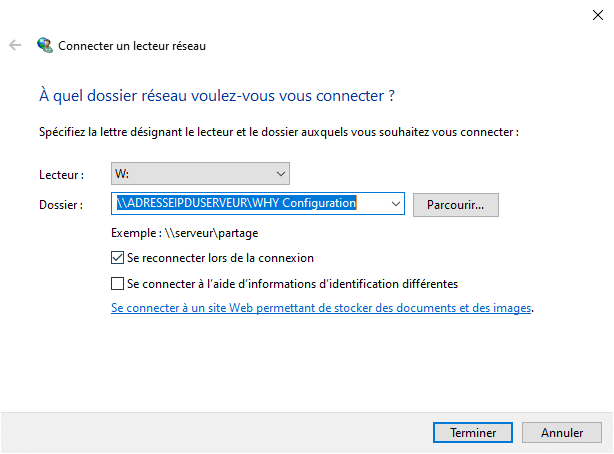Image resolution: width=614 pixels, height=454 pixels.
Task: Click the 'Dossier :' label
Action: 61,205
